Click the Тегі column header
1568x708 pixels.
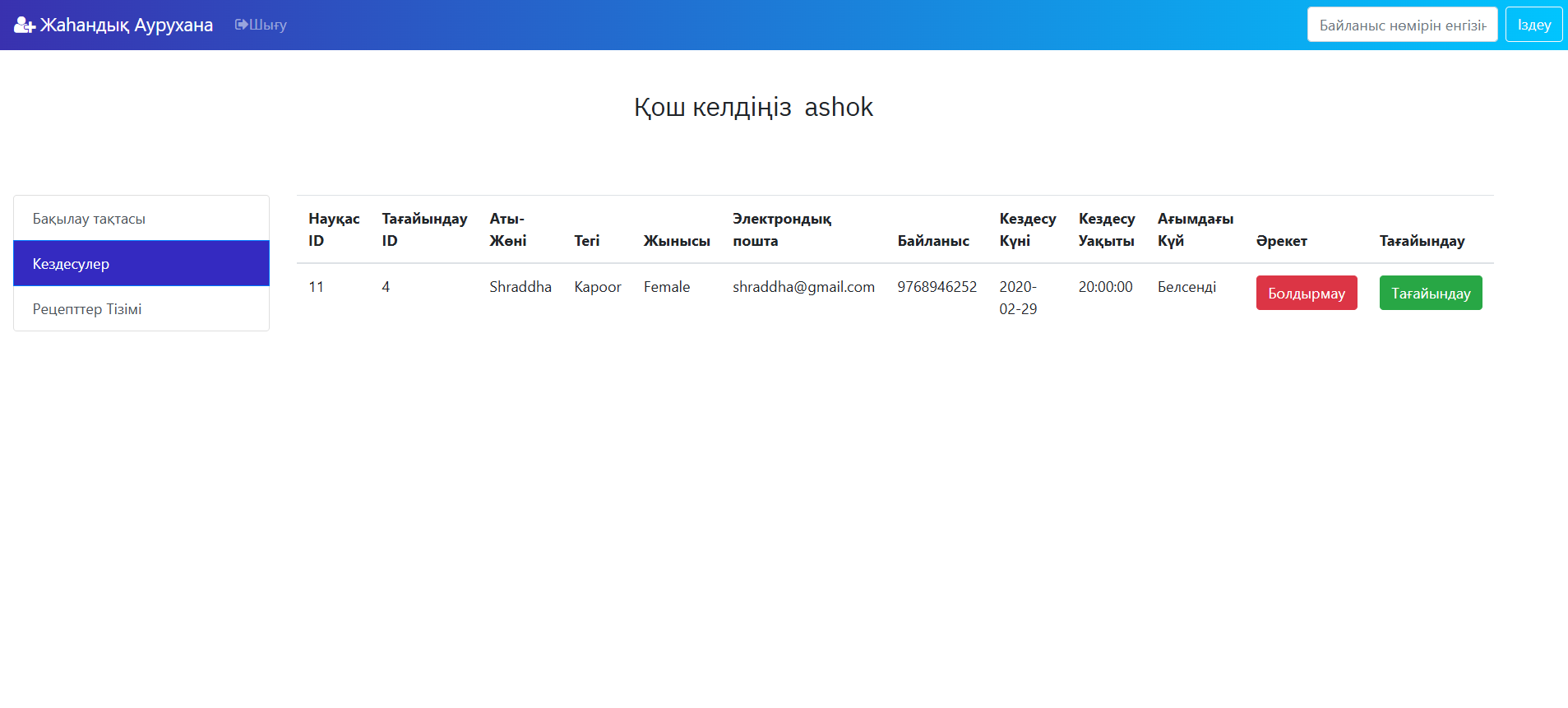tap(587, 241)
